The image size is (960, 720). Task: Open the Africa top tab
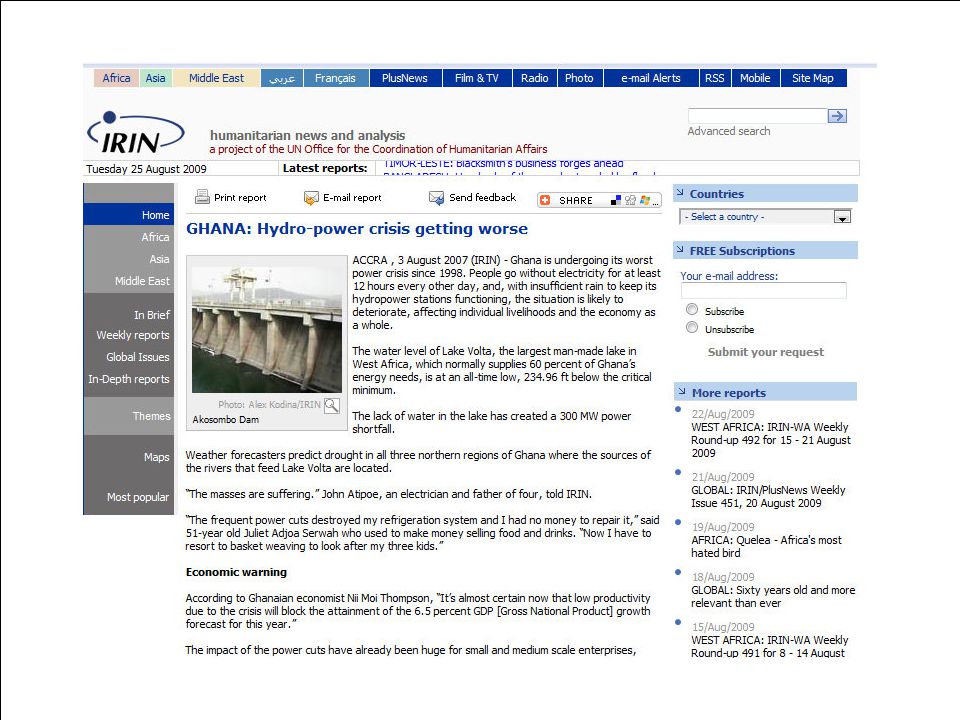116,78
